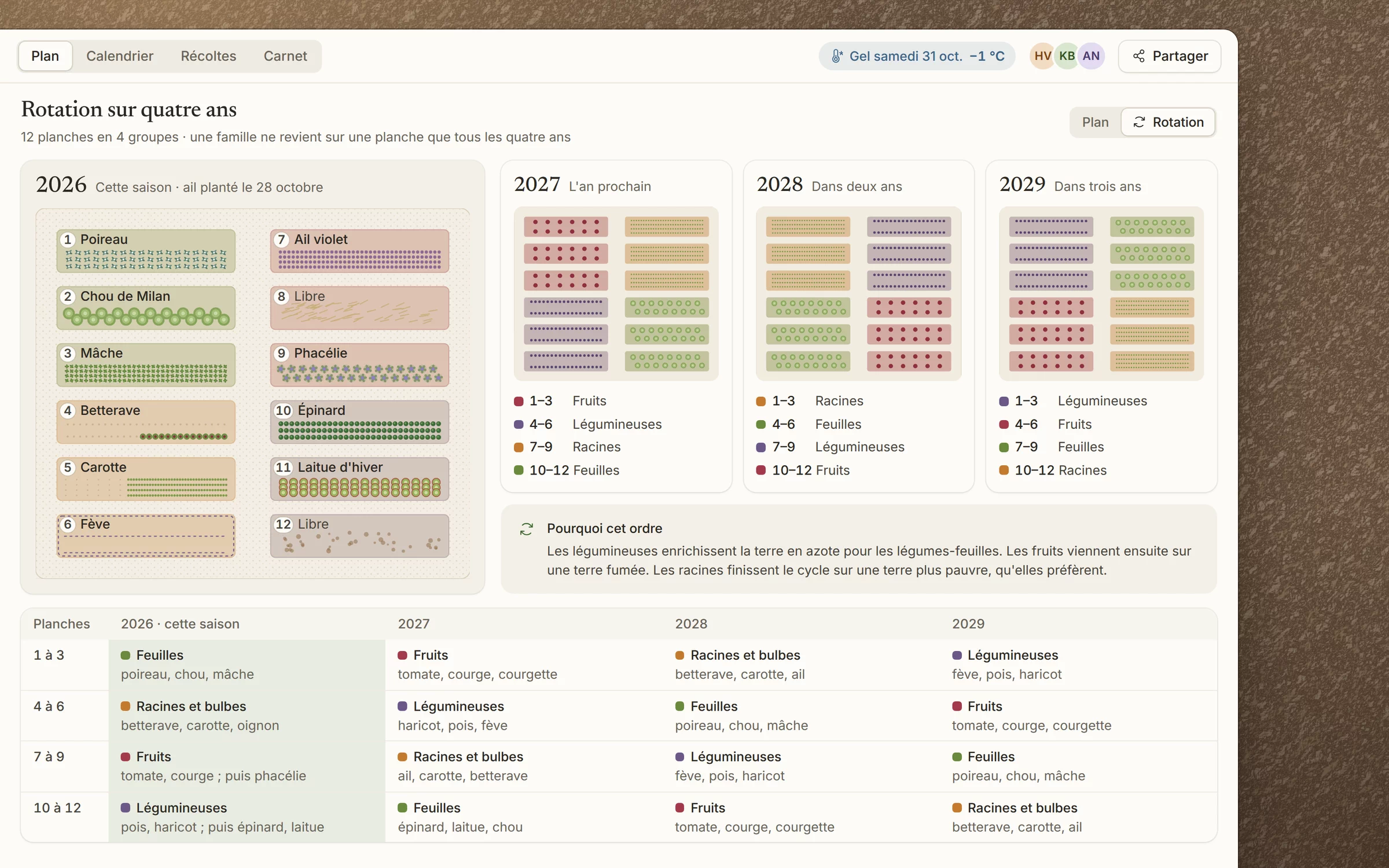This screenshot has width=1389, height=868.
Task: Click 'haricot, pois, fève' cell under 2027
Action: click(453, 726)
